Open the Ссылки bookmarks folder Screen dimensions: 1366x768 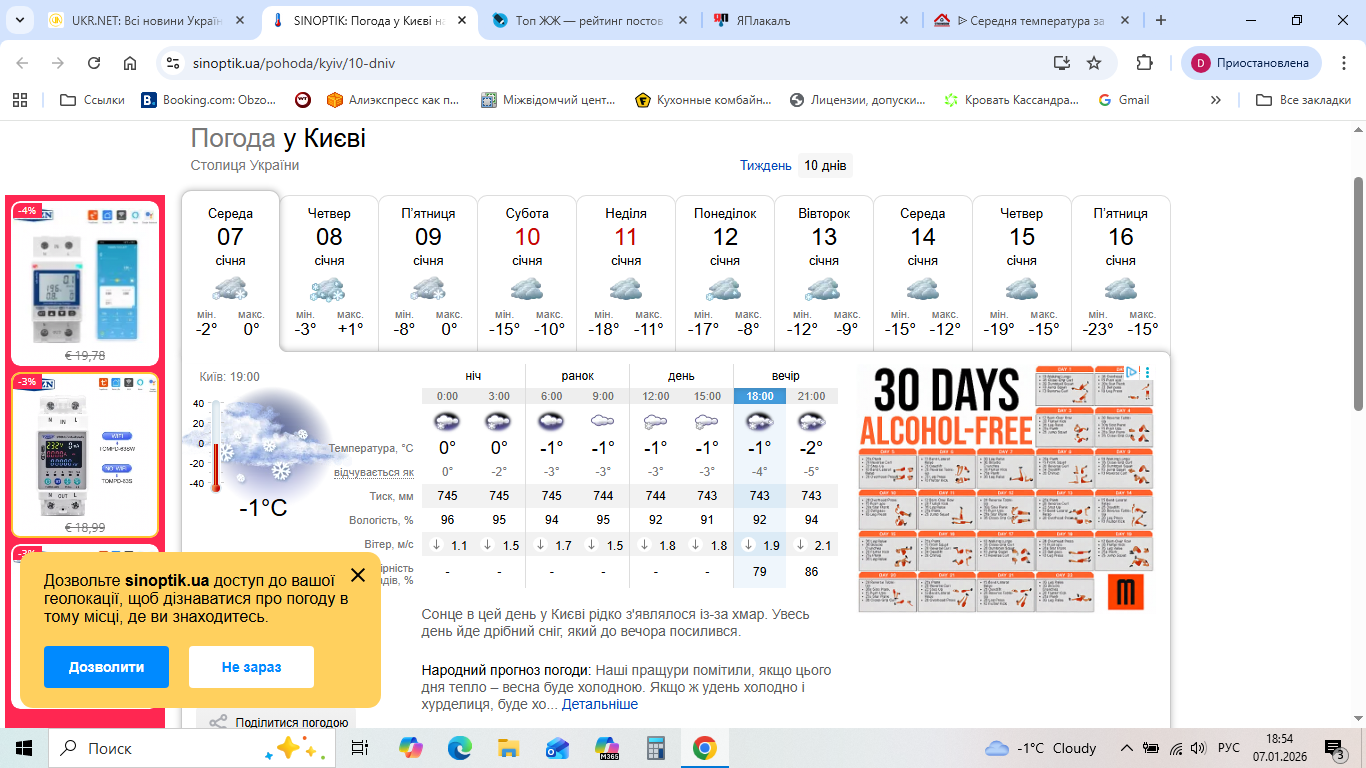(x=92, y=100)
